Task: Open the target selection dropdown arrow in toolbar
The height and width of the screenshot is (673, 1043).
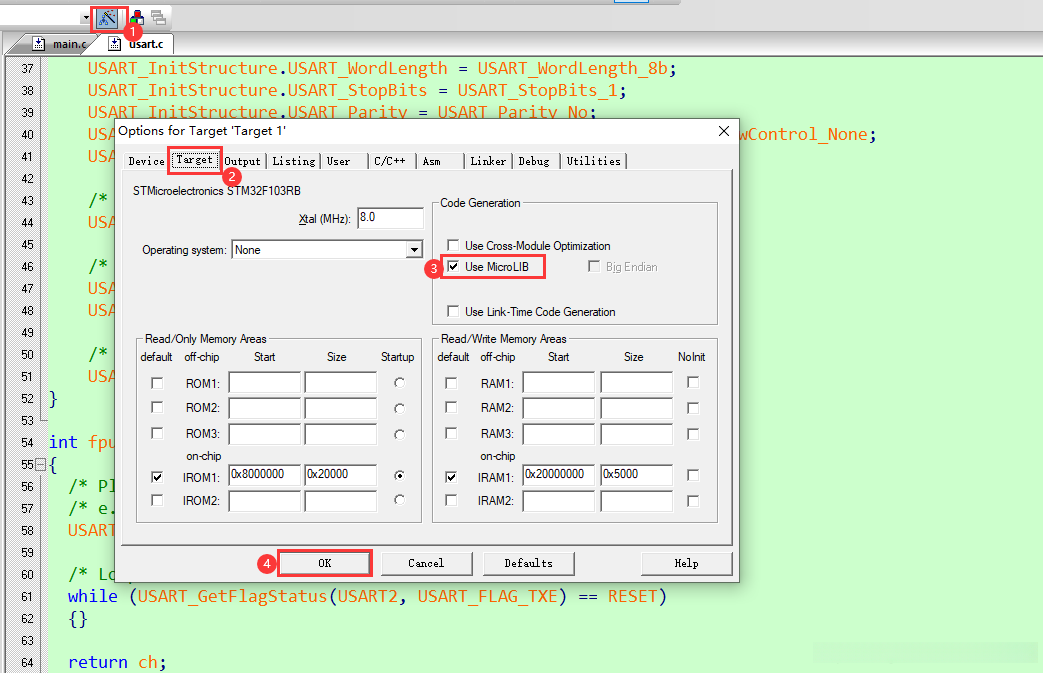Action: pos(86,18)
